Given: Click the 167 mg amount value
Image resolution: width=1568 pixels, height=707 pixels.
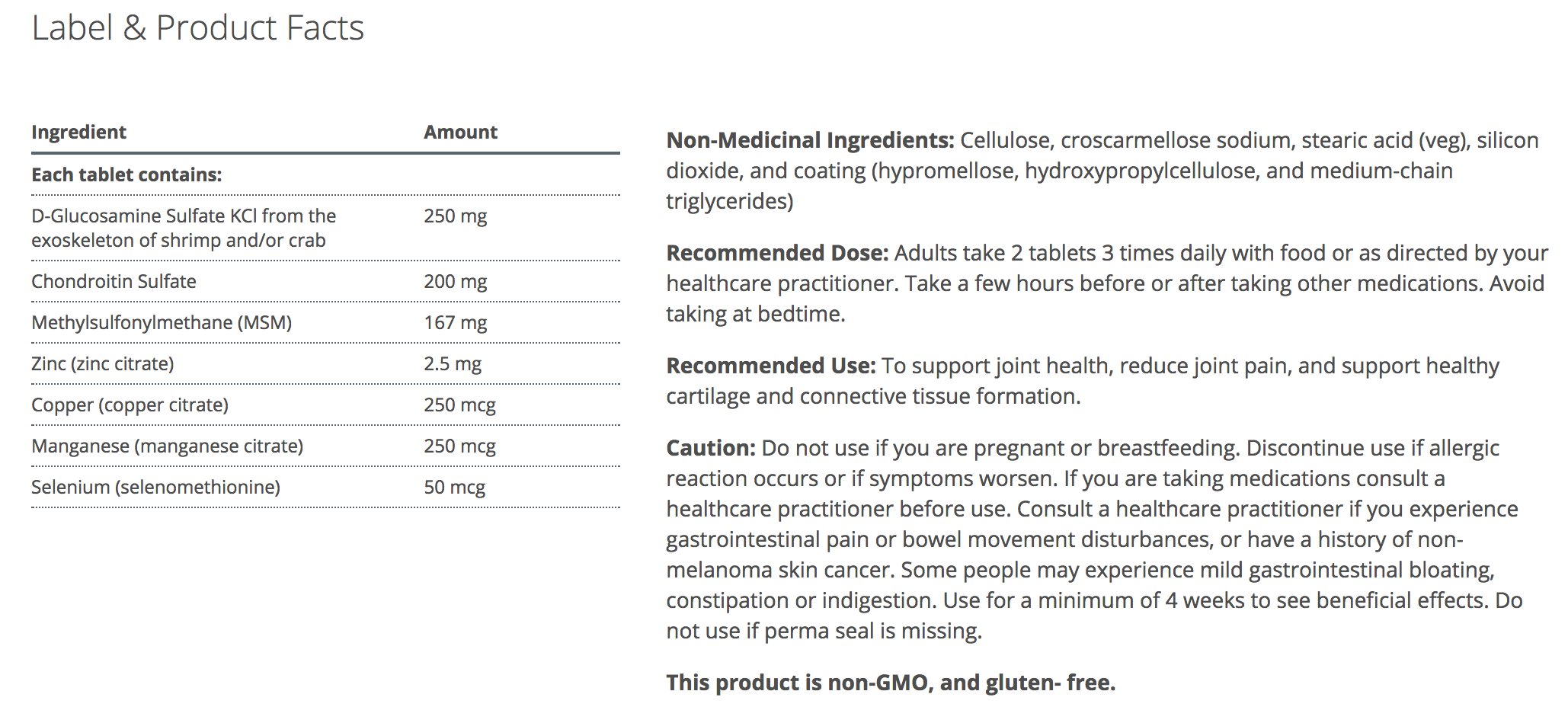Looking at the screenshot, I should [455, 322].
